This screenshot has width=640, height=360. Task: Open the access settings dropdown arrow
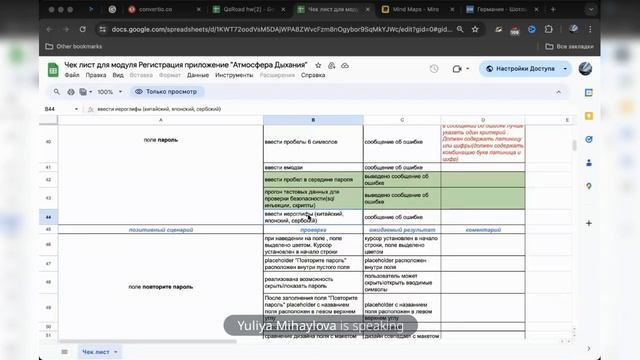click(565, 69)
